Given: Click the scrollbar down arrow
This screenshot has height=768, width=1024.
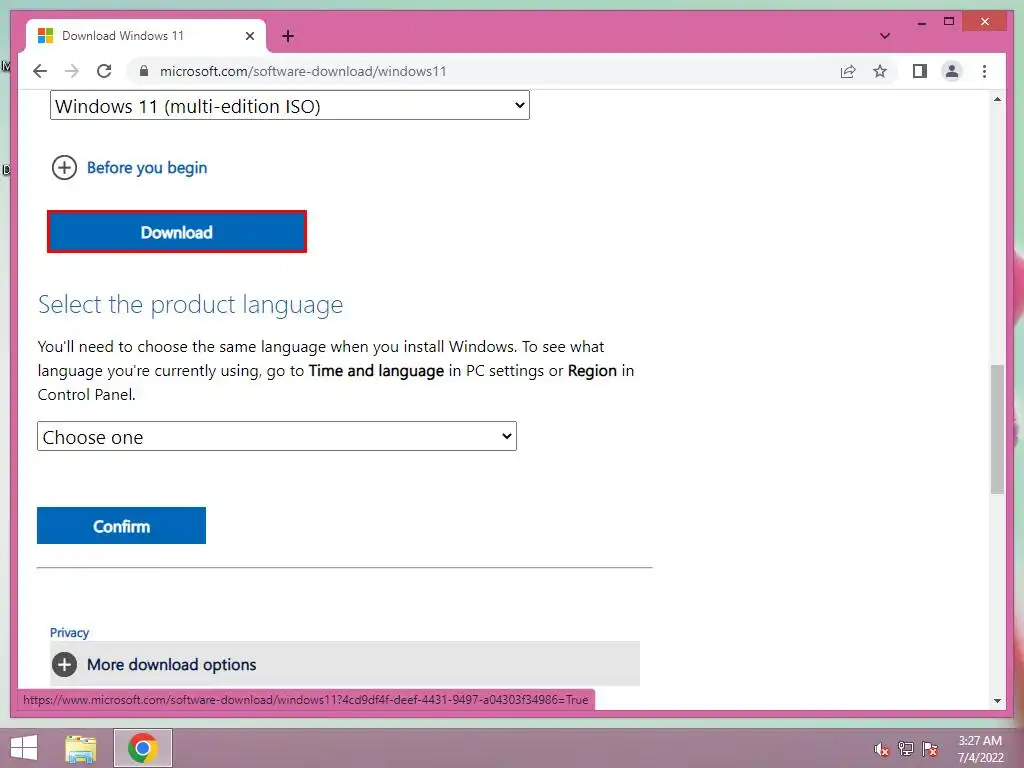Looking at the screenshot, I should [997, 700].
